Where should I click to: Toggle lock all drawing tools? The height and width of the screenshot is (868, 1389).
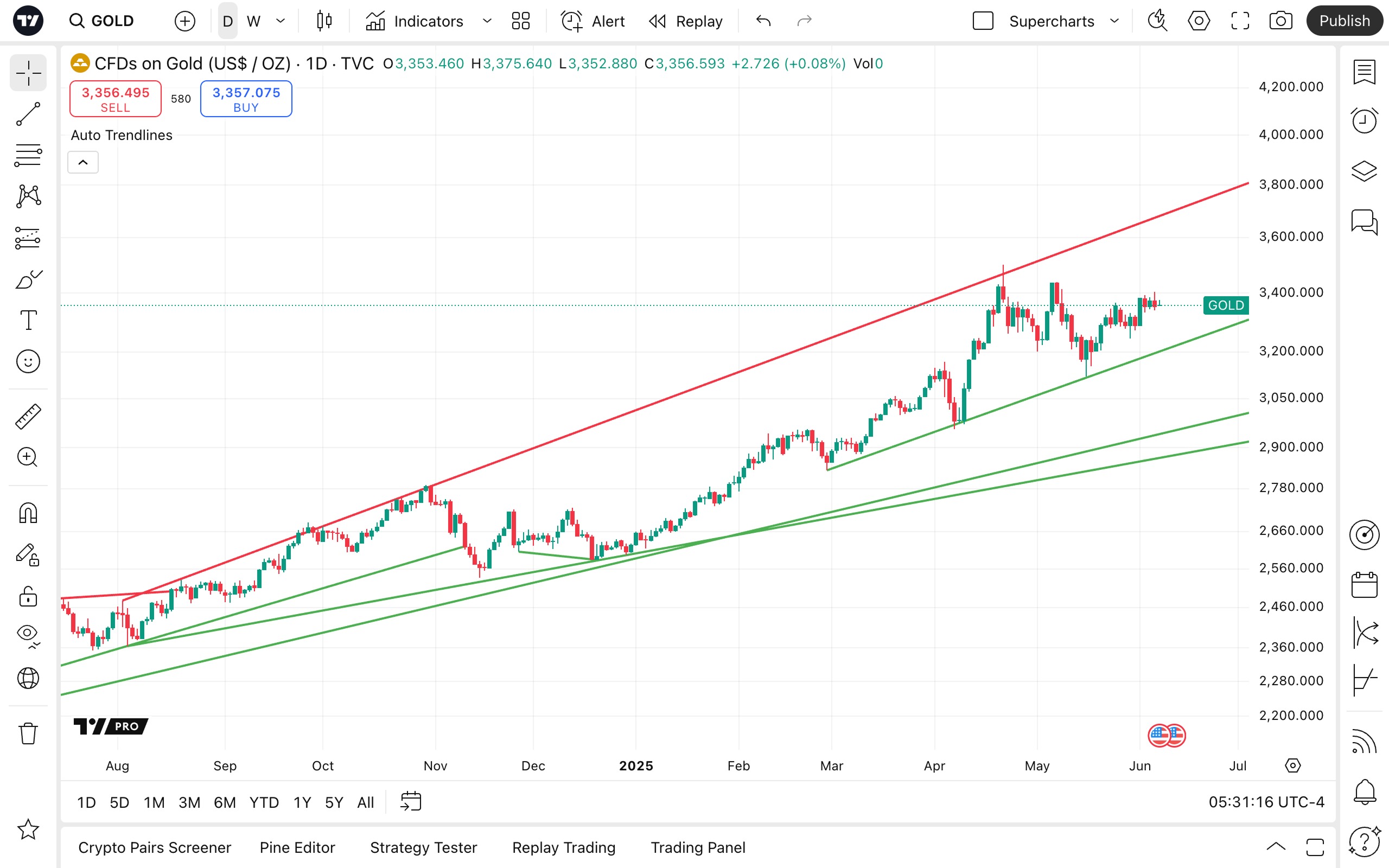coord(28,596)
